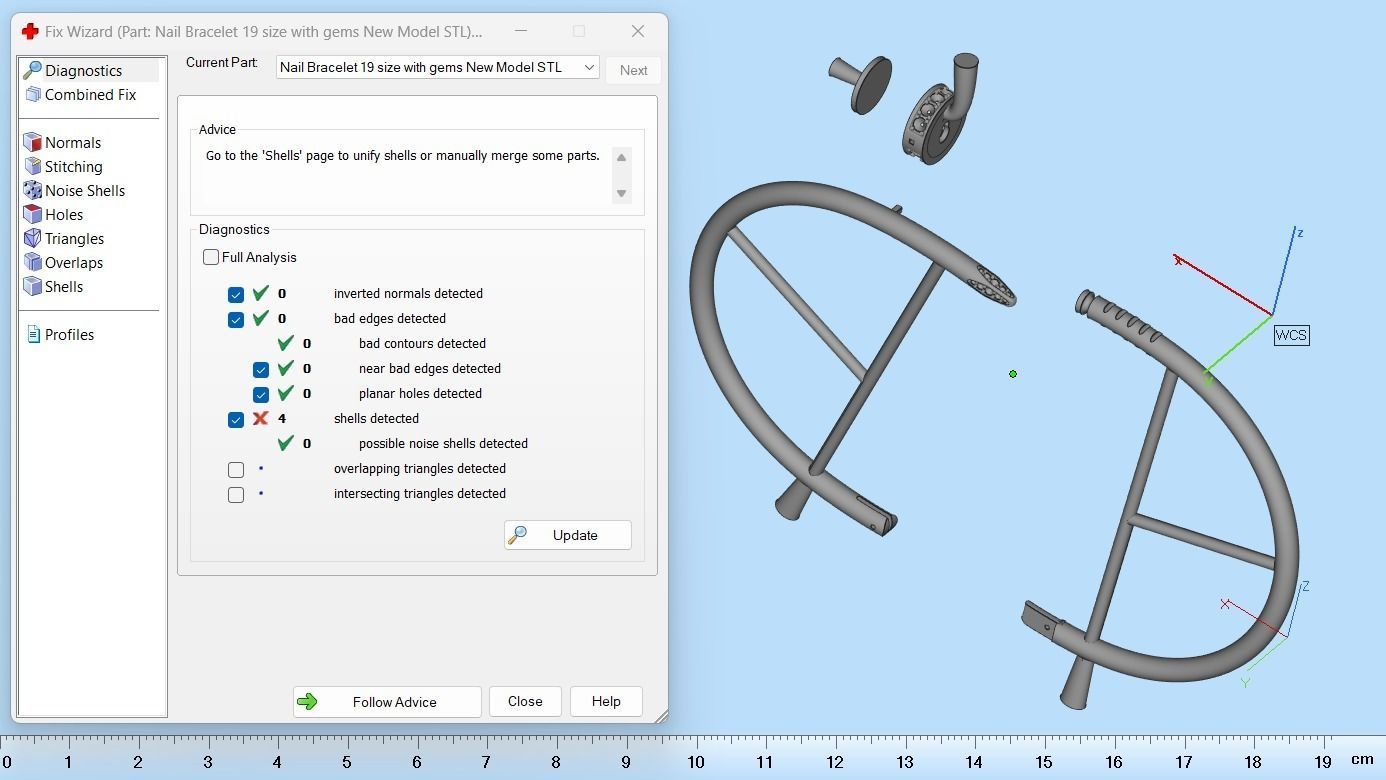
Task: Open Help for the Fix Wizard
Action: (606, 701)
